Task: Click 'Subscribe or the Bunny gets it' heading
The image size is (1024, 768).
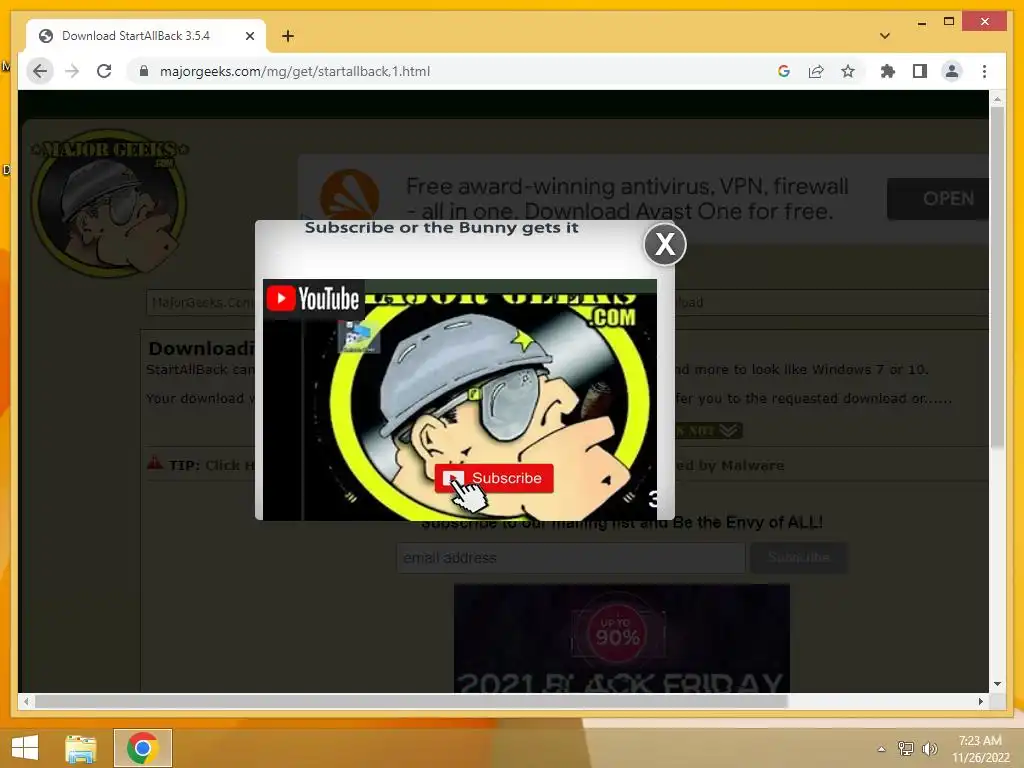Action: (x=441, y=228)
